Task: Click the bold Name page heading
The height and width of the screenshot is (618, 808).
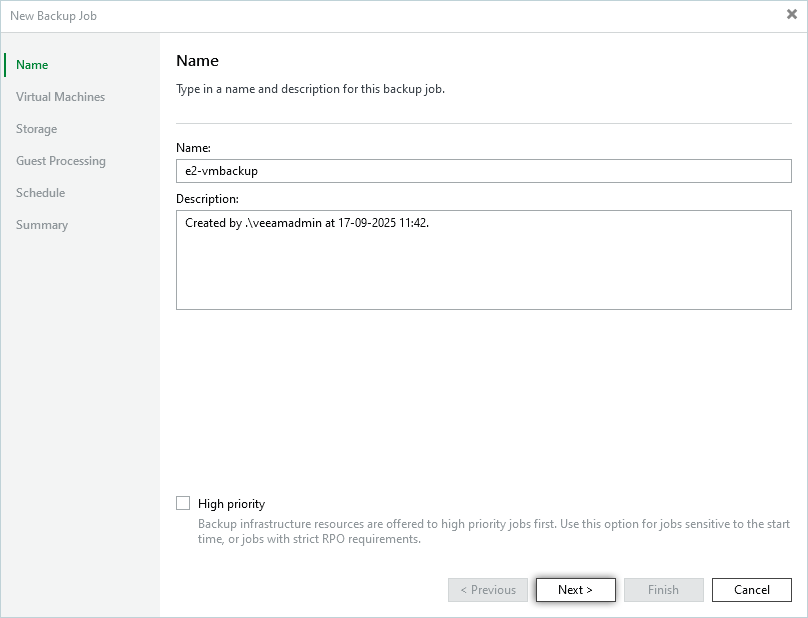Action: (x=197, y=61)
